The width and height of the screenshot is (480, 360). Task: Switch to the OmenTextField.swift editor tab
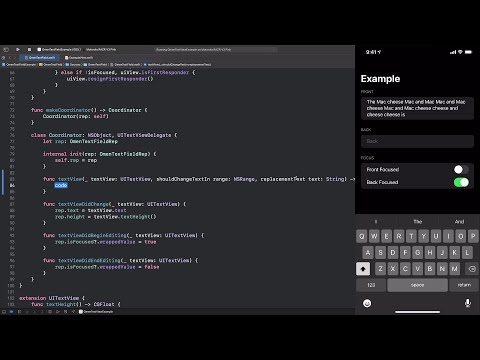click(x=40, y=57)
